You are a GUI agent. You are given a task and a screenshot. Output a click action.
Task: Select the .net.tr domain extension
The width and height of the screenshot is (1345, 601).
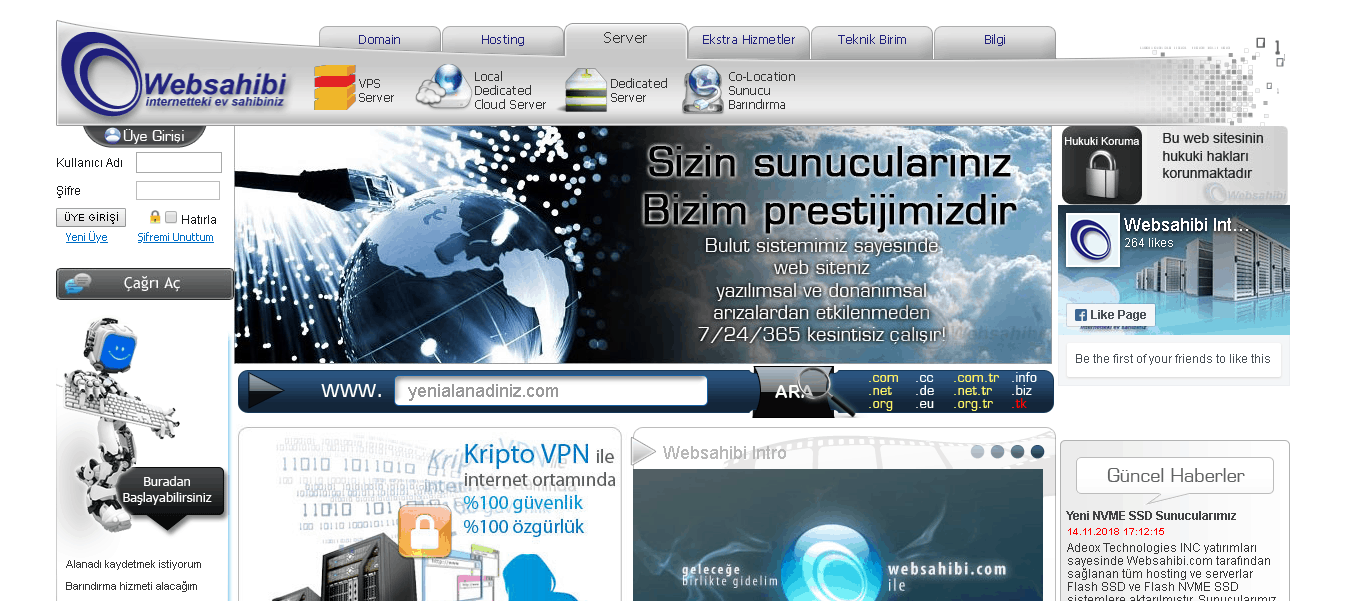tap(973, 391)
